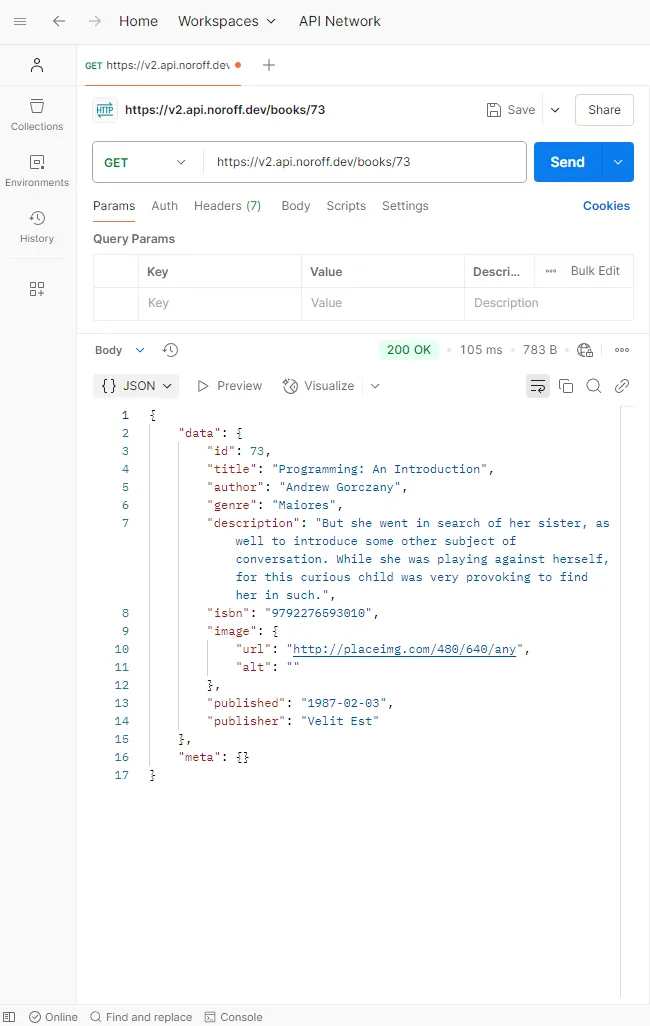This screenshot has width=650, height=1026.
Task: Expand the Workspaces dropdown
Action: [226, 22]
